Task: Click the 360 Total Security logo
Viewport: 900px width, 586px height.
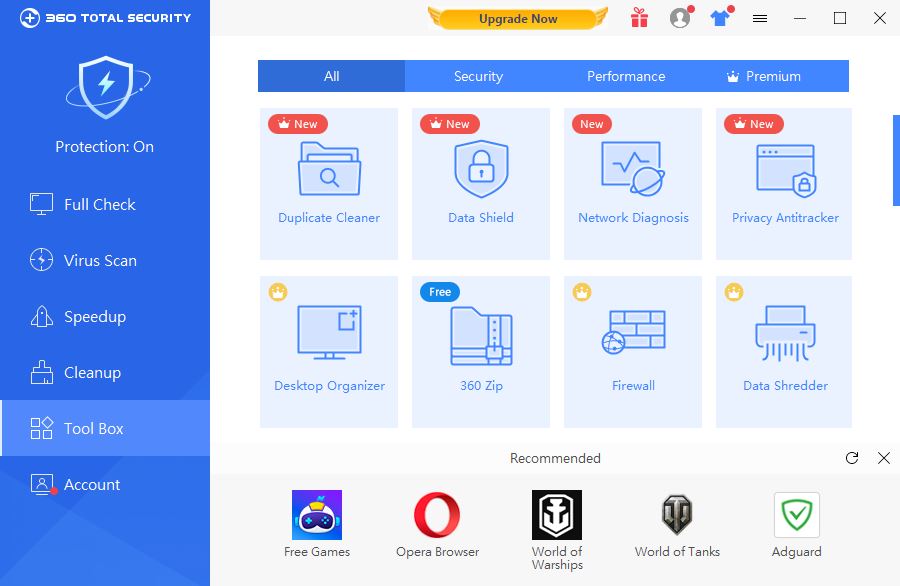Action: click(x=106, y=18)
